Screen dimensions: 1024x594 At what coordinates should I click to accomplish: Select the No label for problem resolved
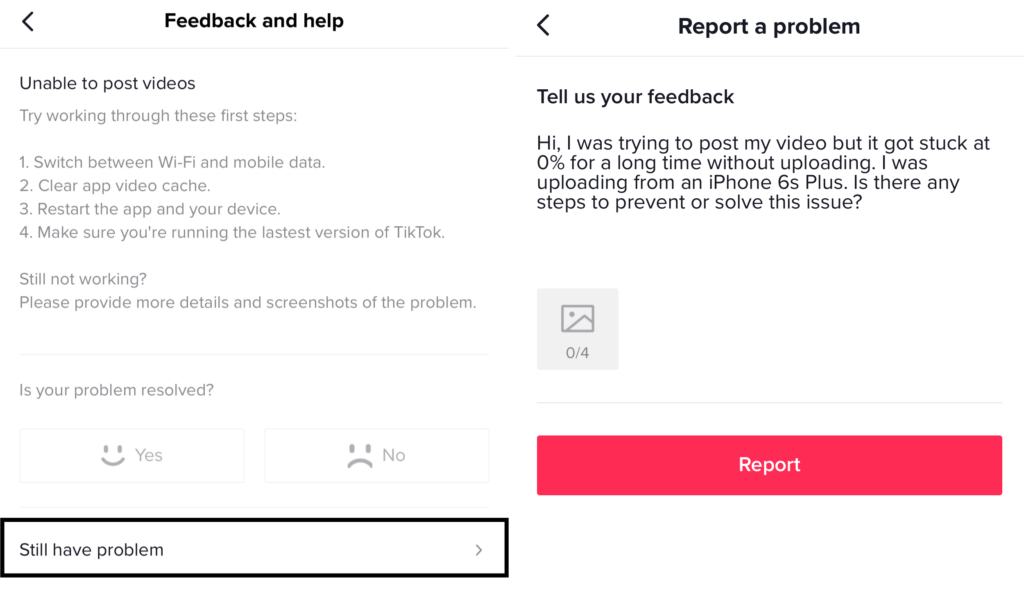click(394, 455)
